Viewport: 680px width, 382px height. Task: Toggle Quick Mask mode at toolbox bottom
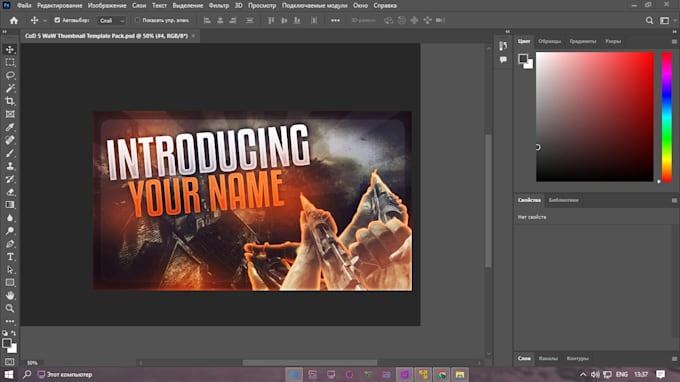10,362
